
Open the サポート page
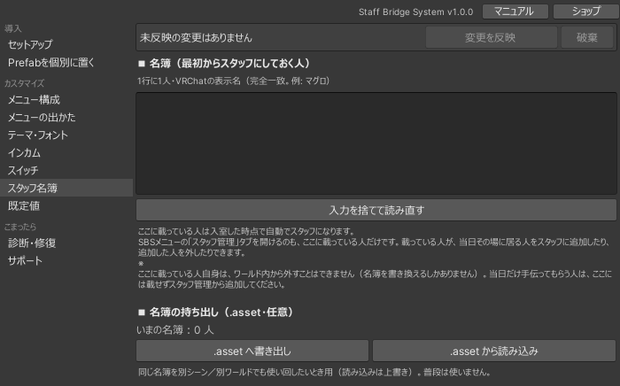66,261
